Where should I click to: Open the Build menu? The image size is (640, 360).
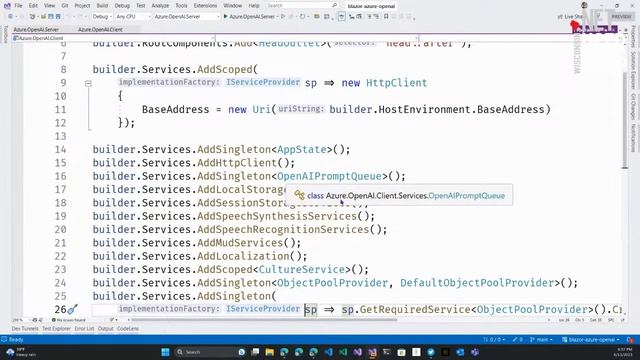102,6
